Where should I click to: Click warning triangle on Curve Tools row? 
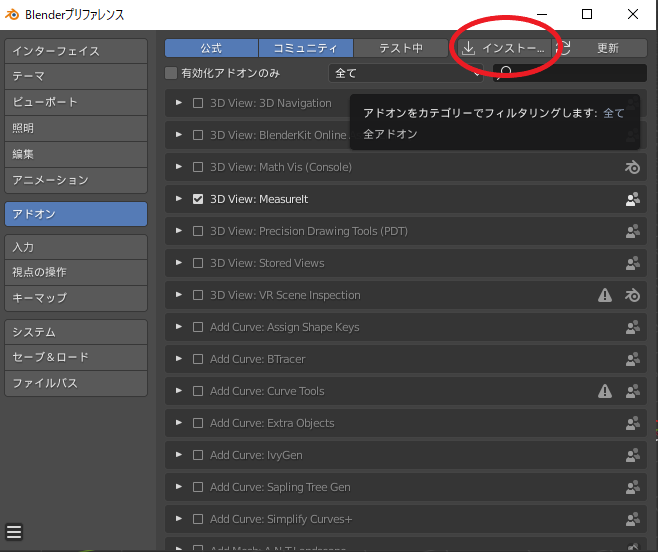point(605,391)
